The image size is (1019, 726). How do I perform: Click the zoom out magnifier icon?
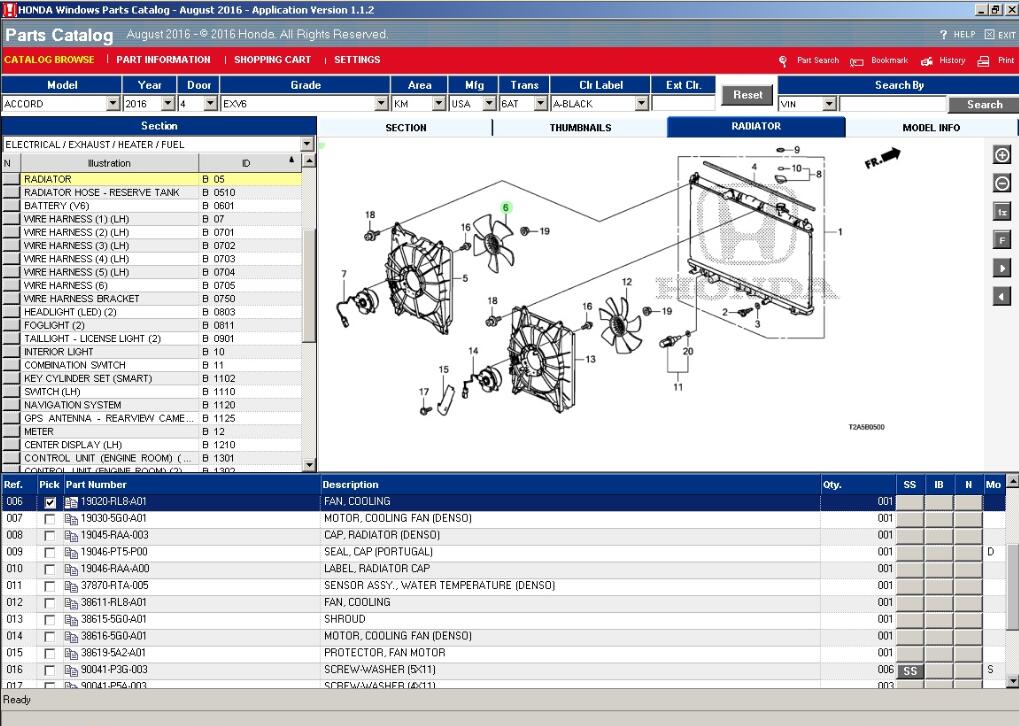pyautogui.click(x=1001, y=183)
